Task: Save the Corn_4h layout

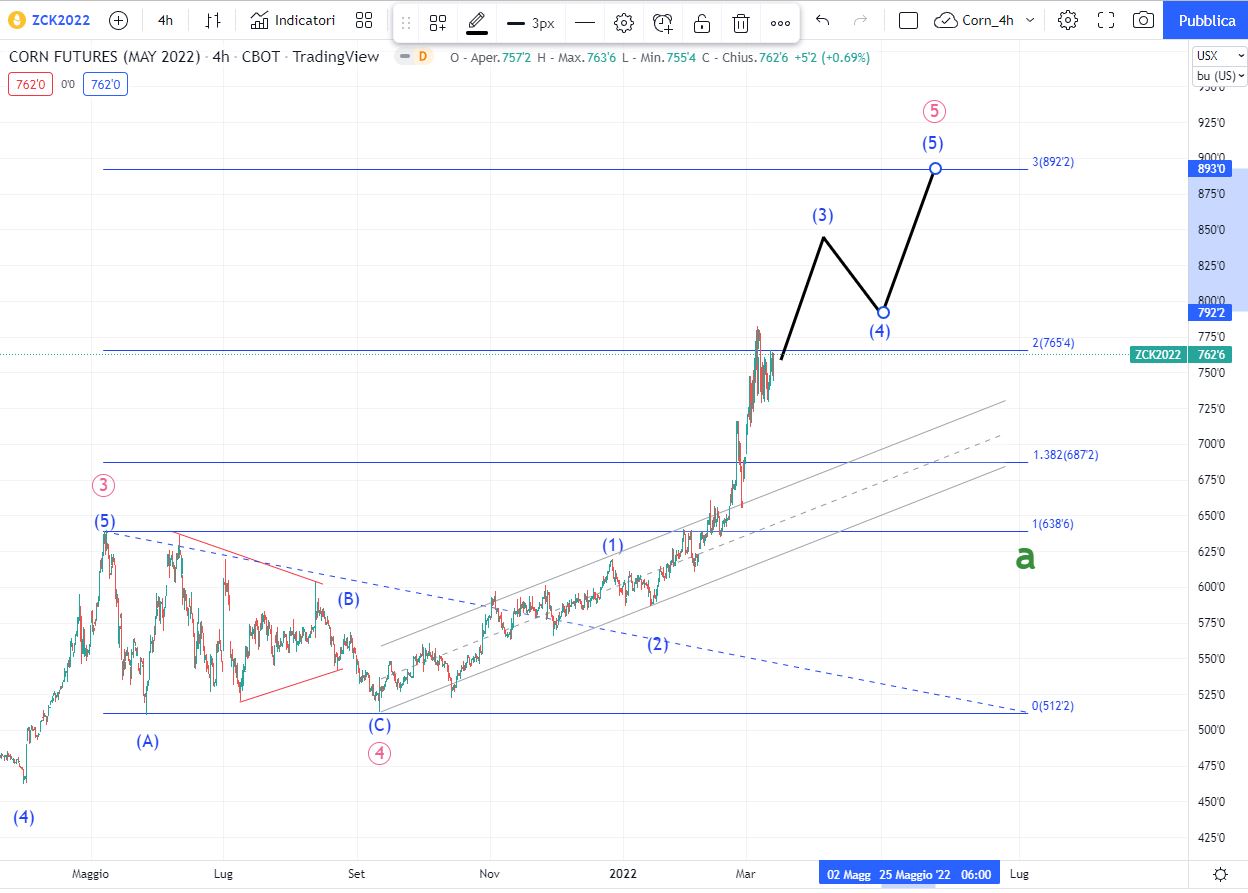Action: [976, 20]
